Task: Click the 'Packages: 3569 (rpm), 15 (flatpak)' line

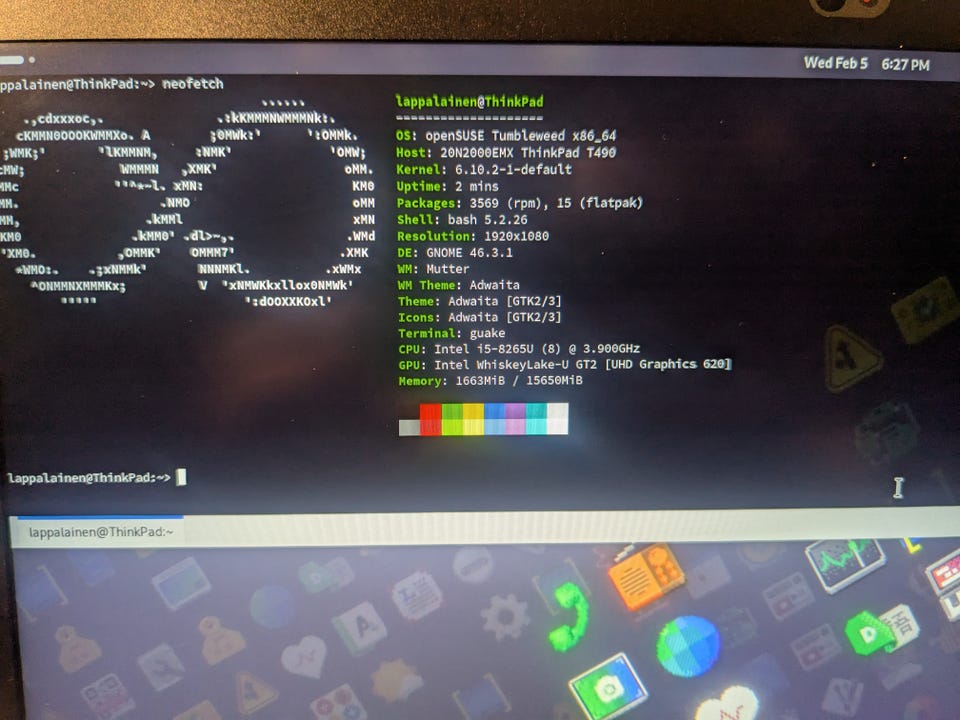Action: pyautogui.click(x=520, y=203)
